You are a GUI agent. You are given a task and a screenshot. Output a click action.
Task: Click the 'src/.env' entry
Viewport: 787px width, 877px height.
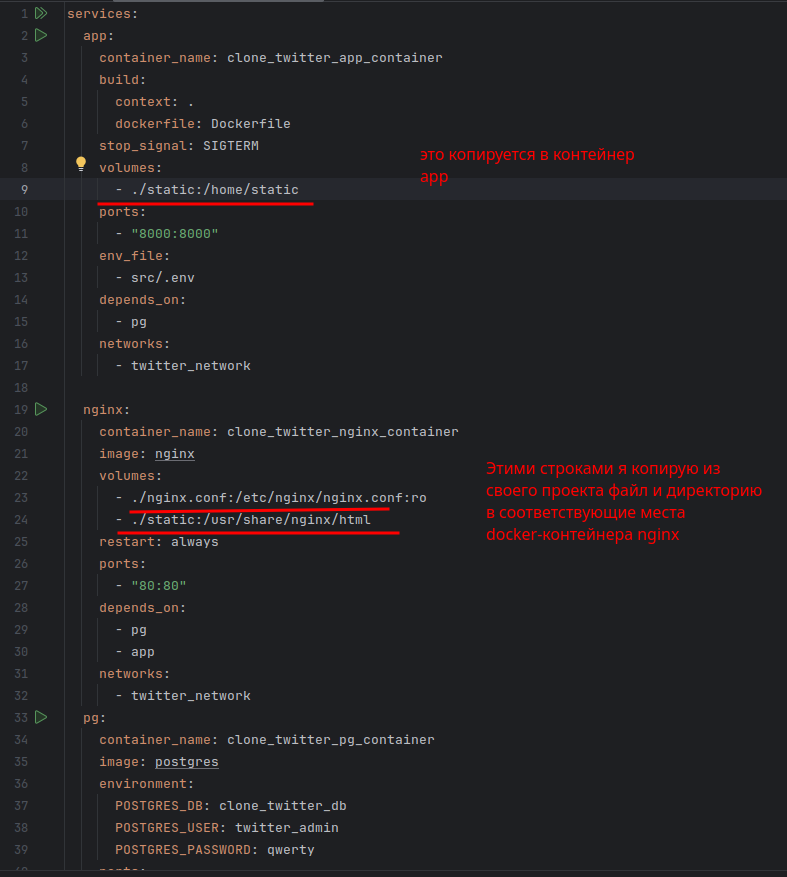pos(163,277)
